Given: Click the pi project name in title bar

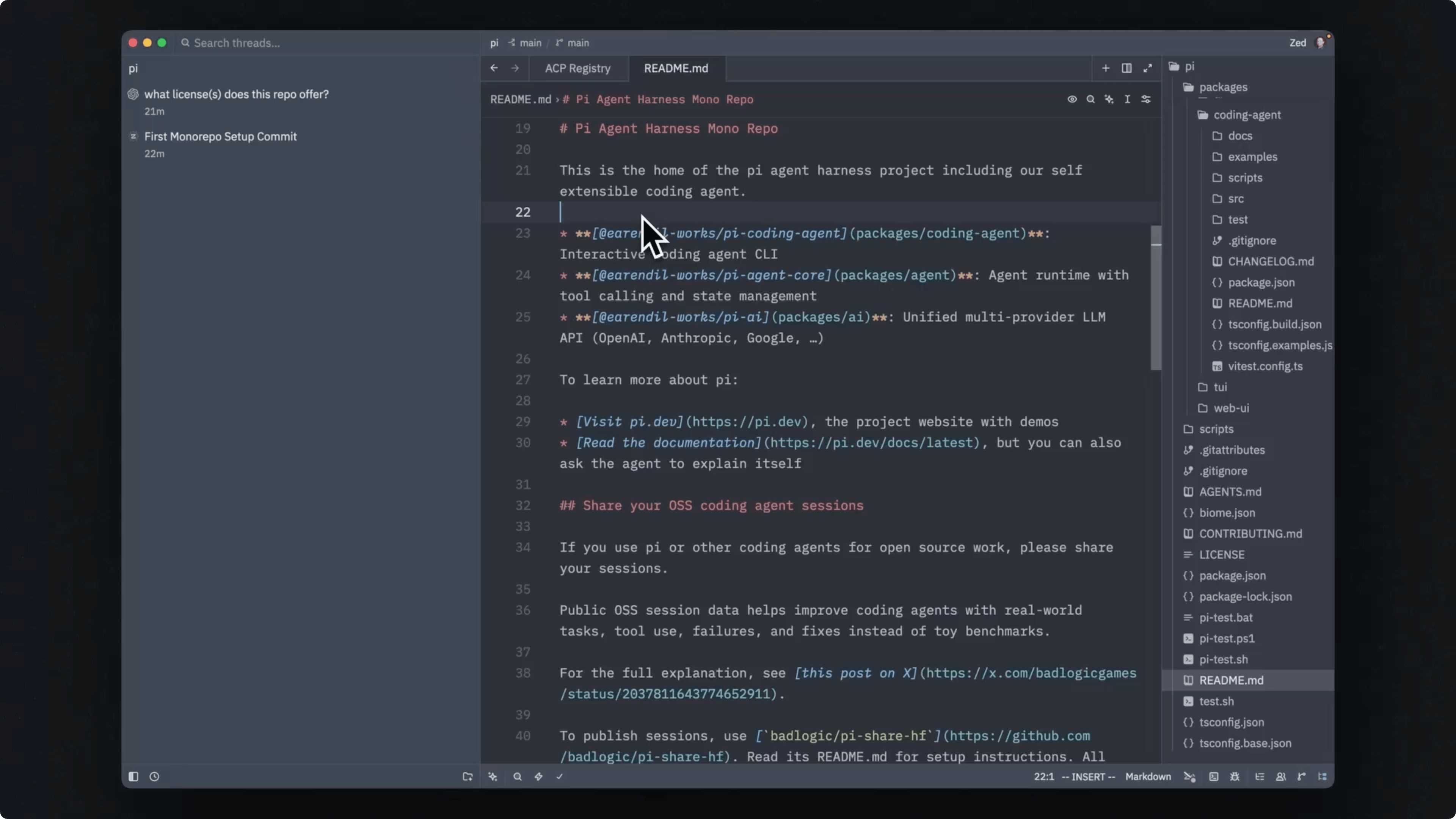Looking at the screenshot, I should pyautogui.click(x=494, y=43).
